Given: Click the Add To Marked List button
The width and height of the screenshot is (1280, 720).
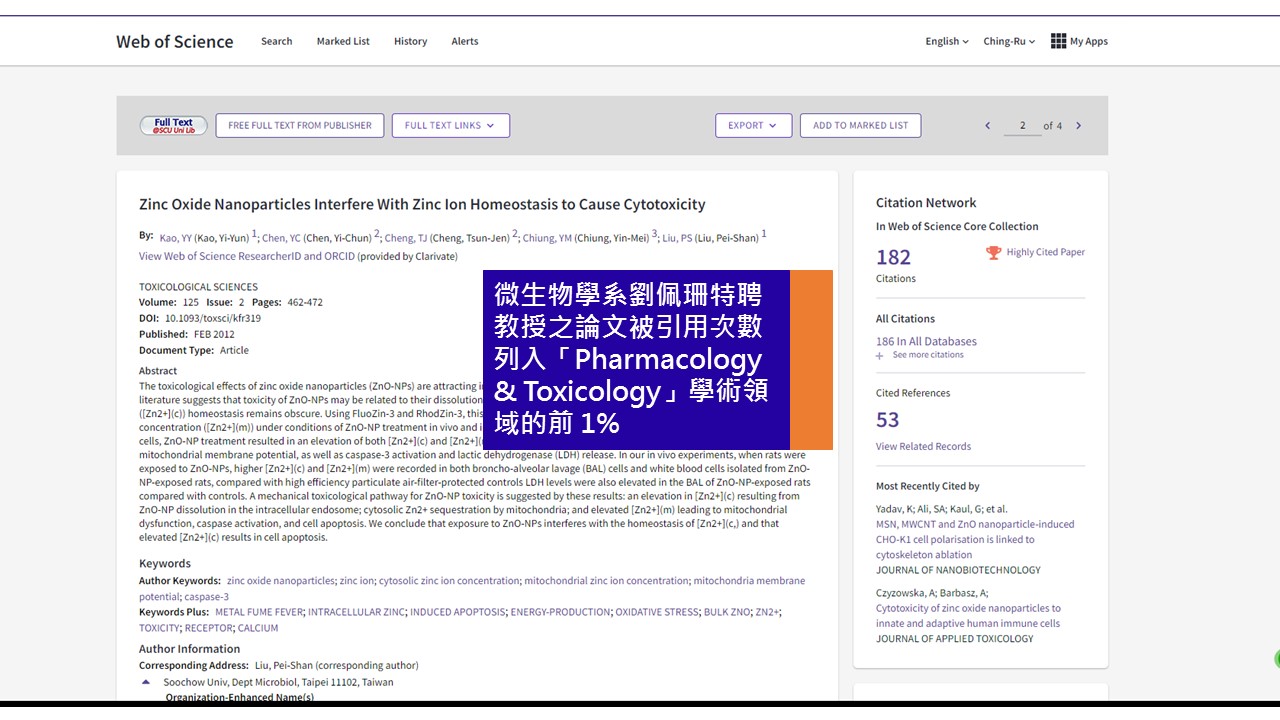Looking at the screenshot, I should (x=860, y=126).
